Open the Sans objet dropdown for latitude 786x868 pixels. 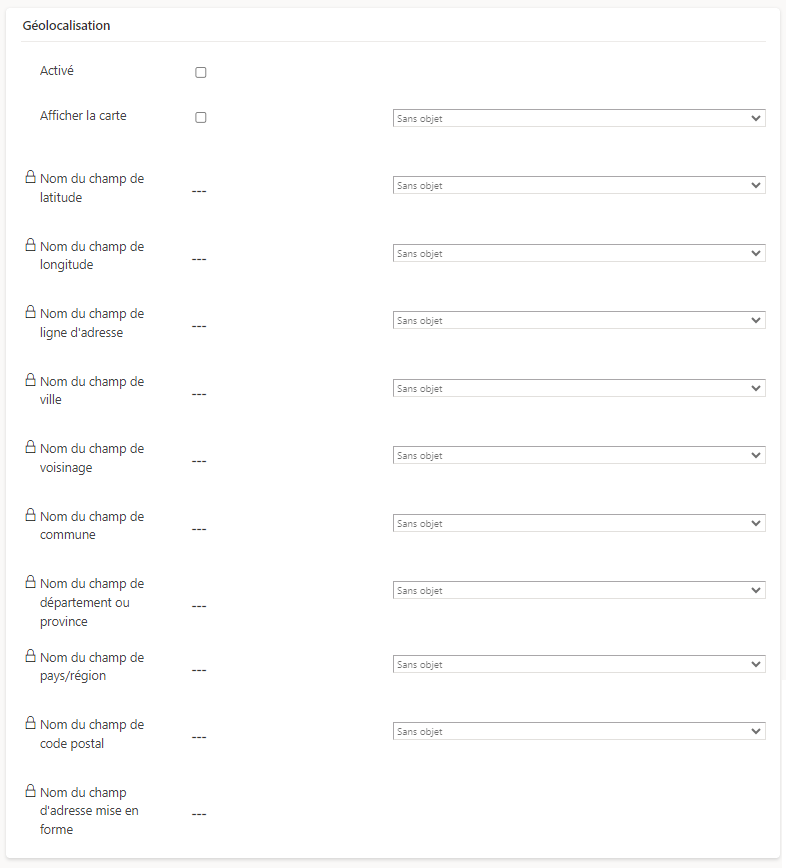[x=578, y=185]
